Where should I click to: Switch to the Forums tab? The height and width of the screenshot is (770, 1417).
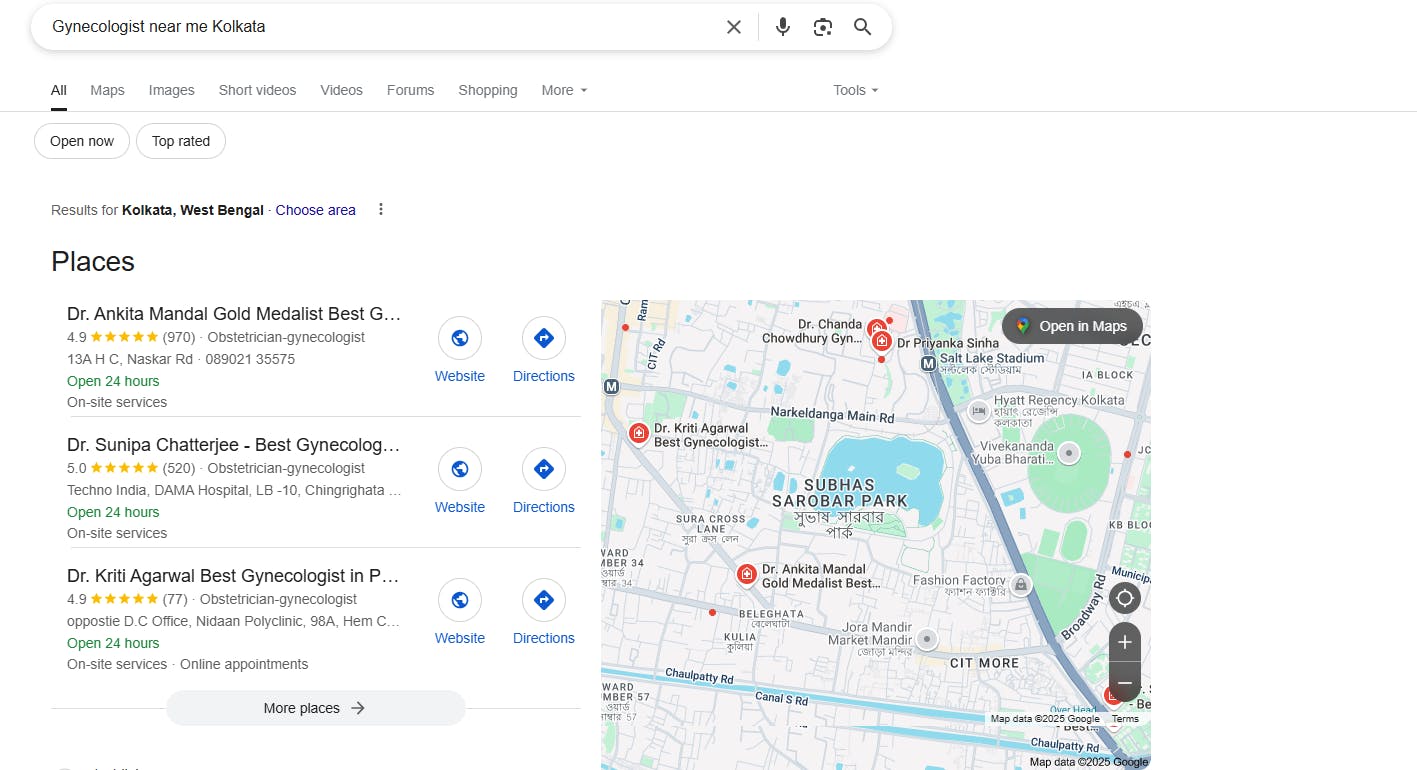pyautogui.click(x=411, y=90)
